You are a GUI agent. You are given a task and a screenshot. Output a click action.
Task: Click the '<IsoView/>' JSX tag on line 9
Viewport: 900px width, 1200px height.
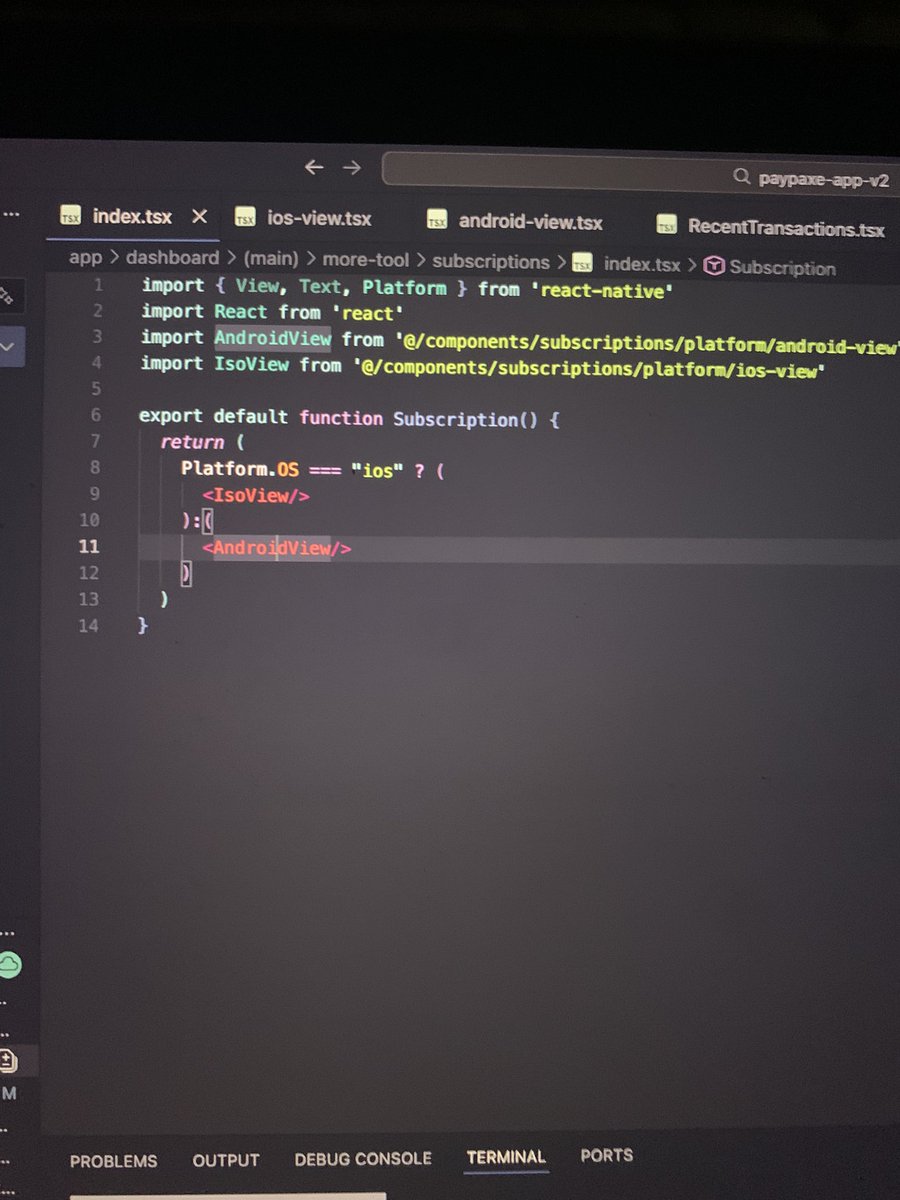pyautogui.click(x=256, y=494)
